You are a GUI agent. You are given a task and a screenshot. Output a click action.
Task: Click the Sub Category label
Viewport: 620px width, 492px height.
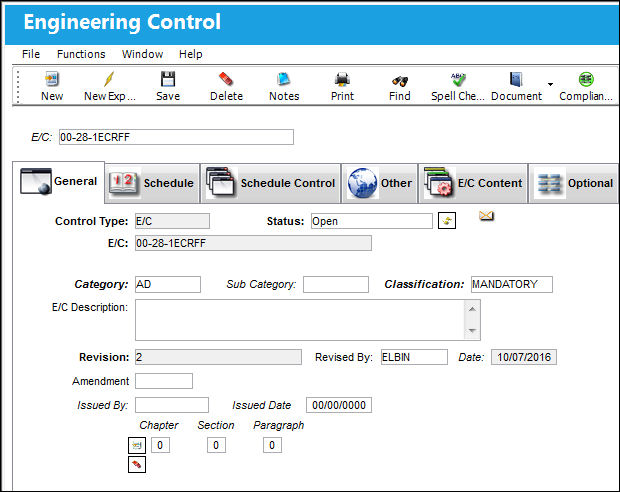261,284
